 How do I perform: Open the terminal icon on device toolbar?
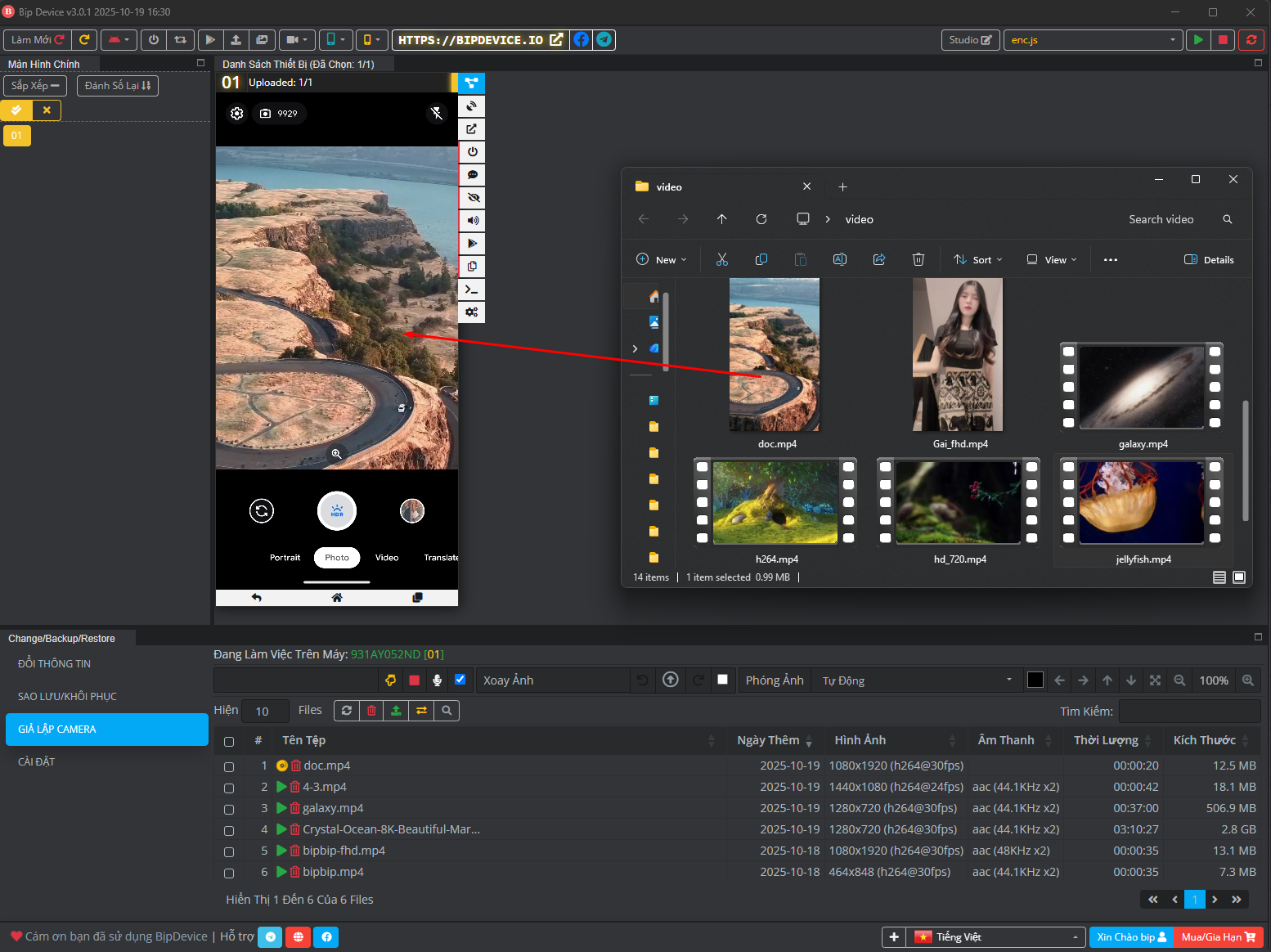[471, 289]
